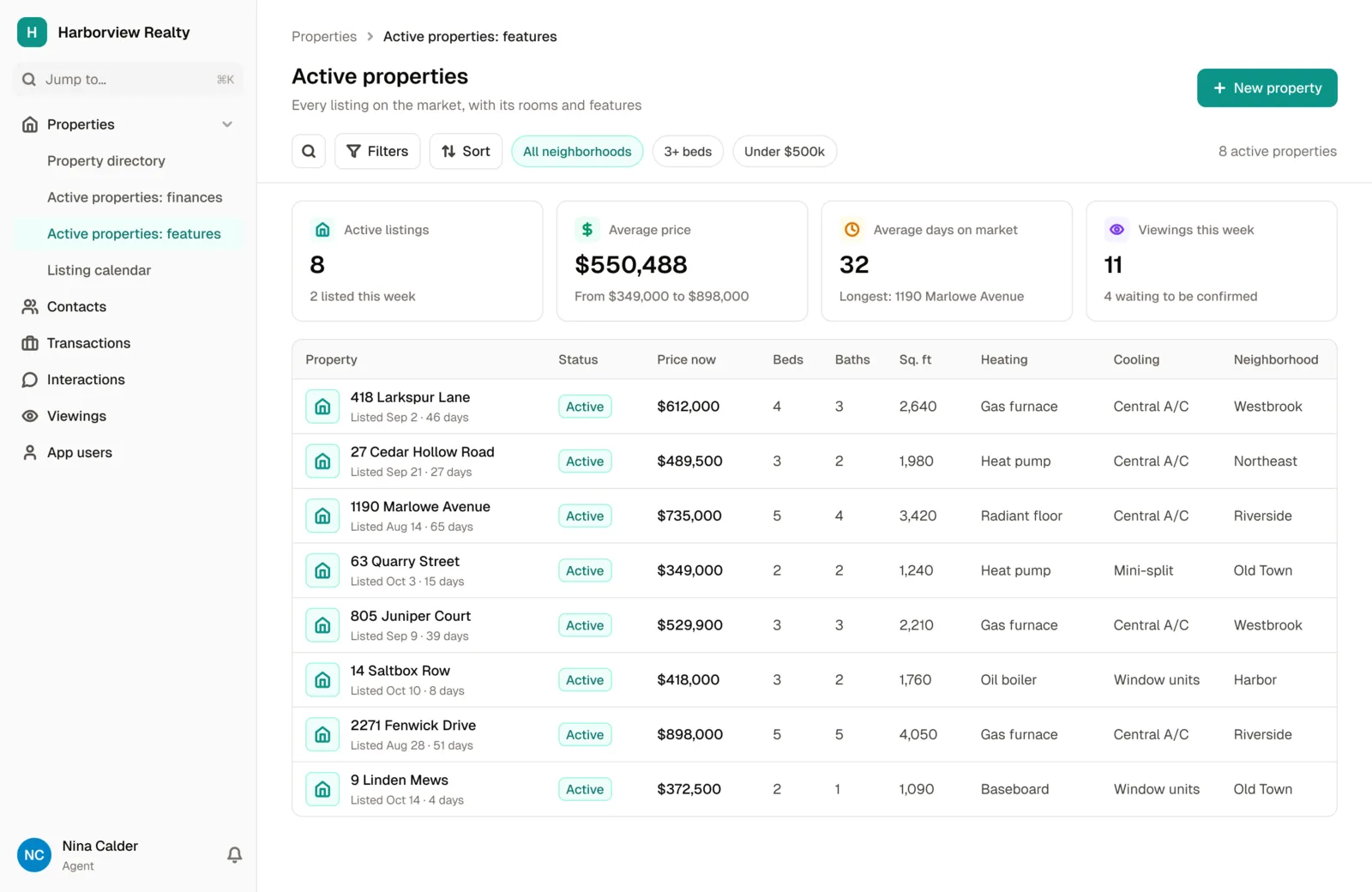Click the Harborview Realty logo icon
The image size is (1372, 892).
(32, 32)
